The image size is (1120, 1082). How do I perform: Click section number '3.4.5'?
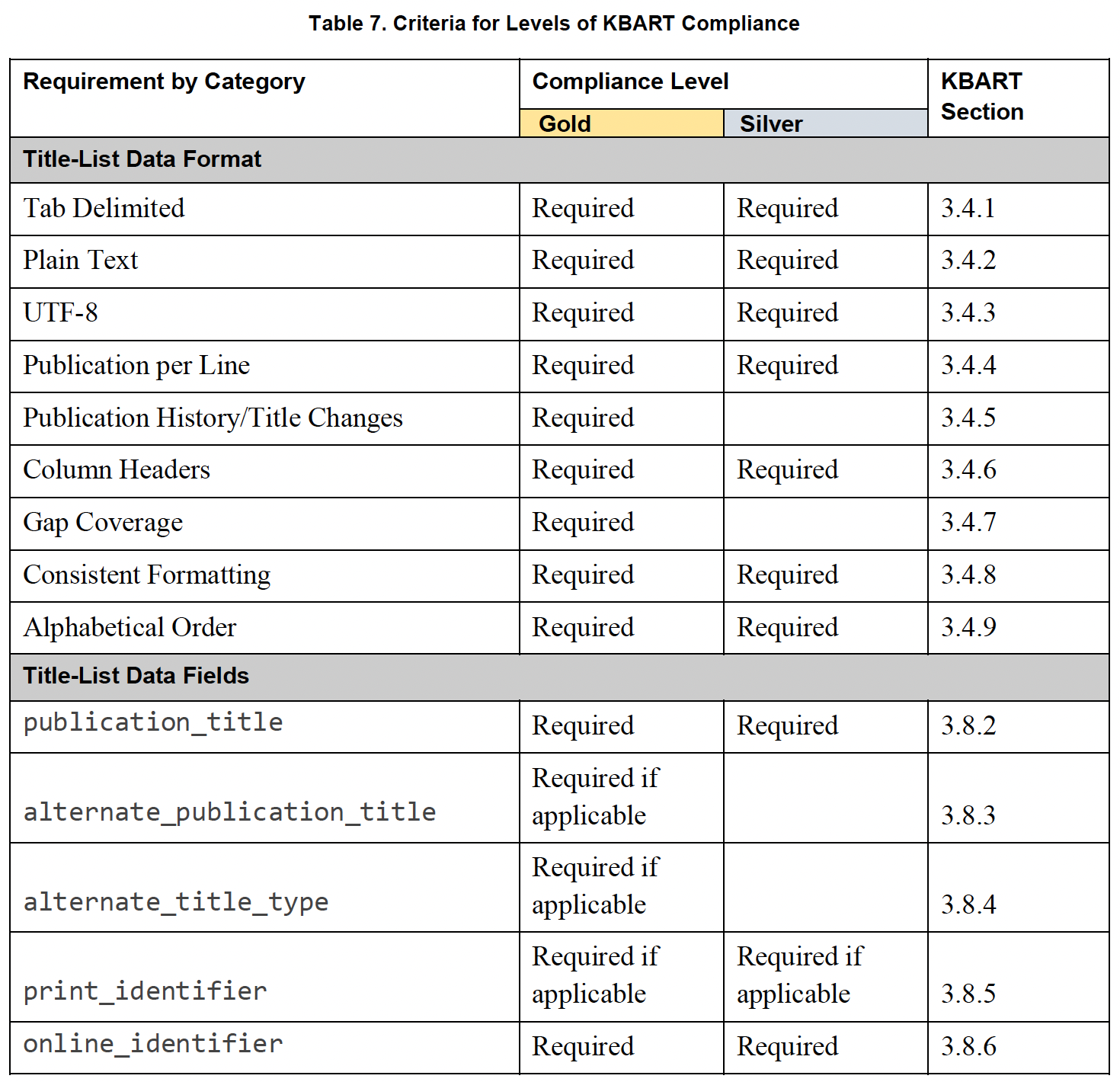pyautogui.click(x=968, y=418)
